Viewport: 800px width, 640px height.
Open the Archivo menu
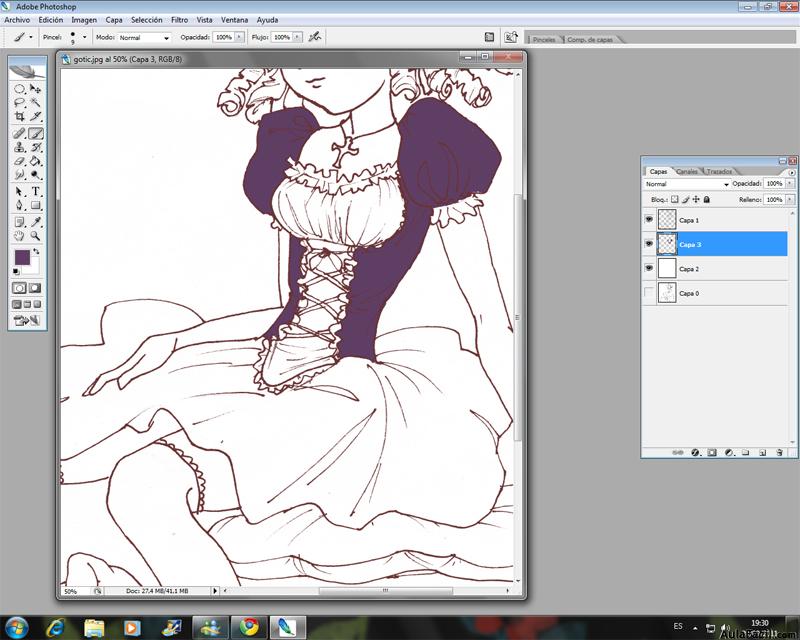(17, 20)
